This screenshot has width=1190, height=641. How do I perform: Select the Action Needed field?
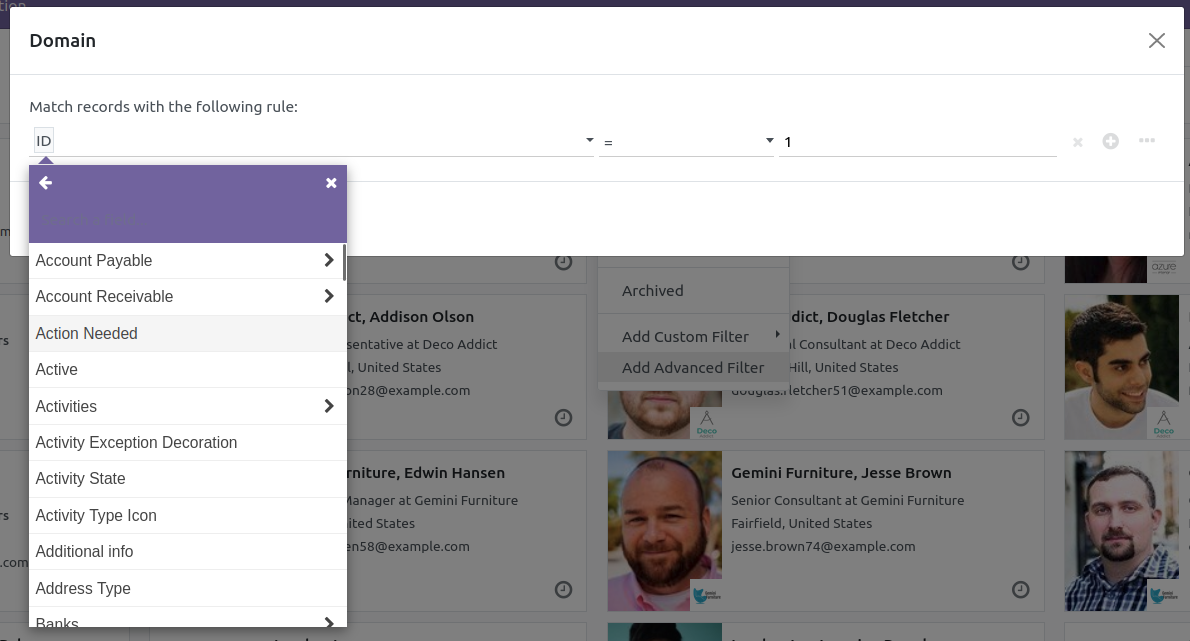click(x=87, y=333)
